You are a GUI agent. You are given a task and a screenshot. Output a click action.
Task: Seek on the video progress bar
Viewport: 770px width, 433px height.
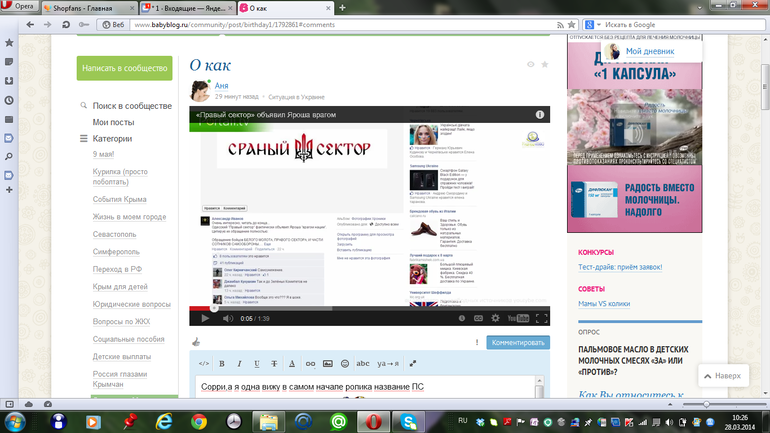pos(369,308)
